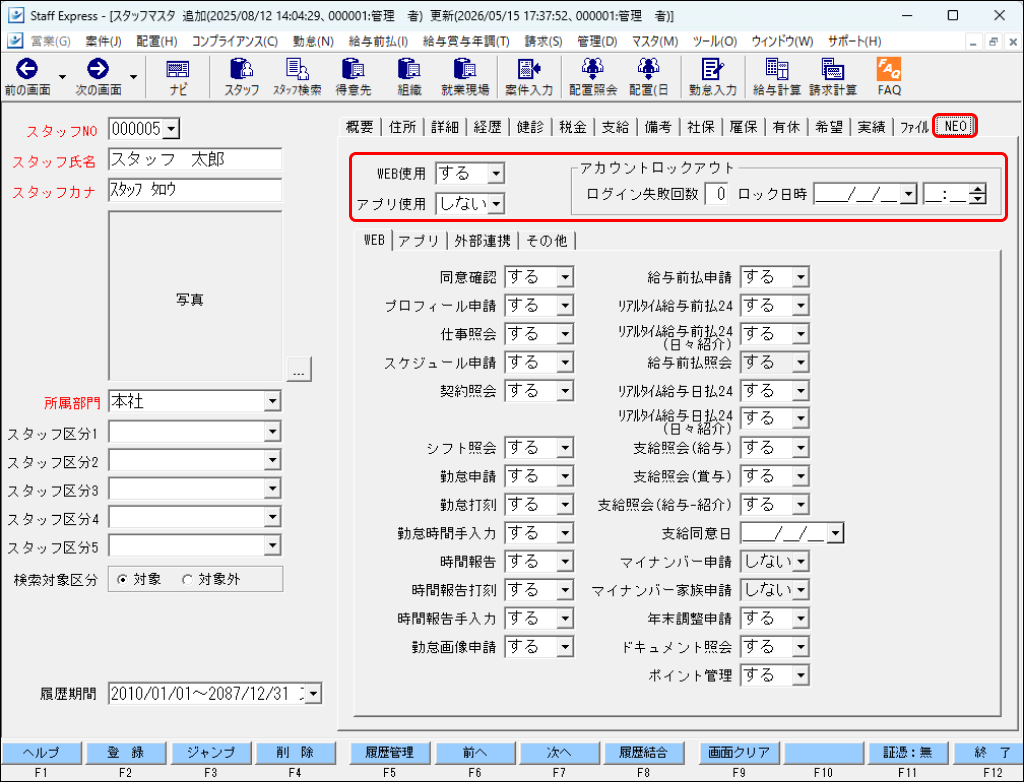The width and height of the screenshot is (1024, 782).
Task: Switch to the アプリ sub-tab
Action: click(x=419, y=241)
